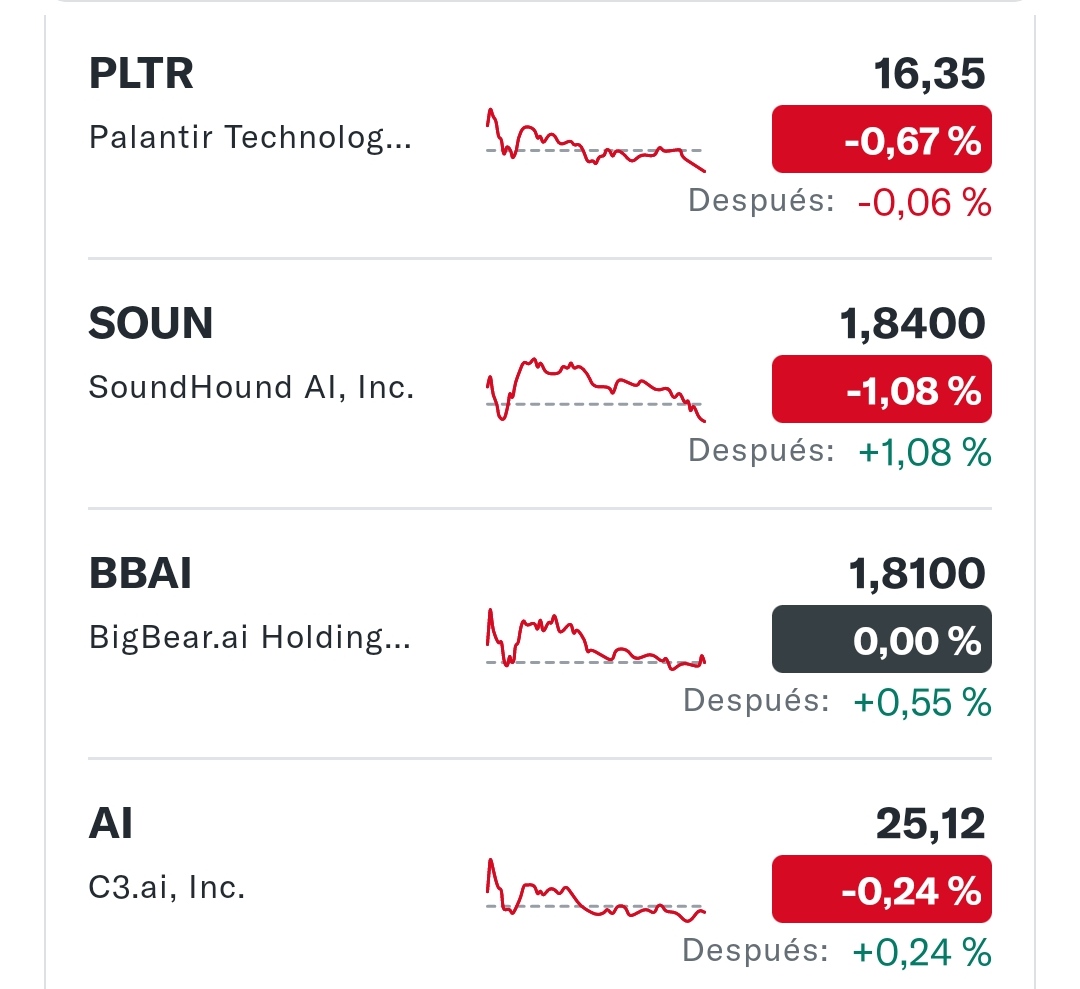View the SOUN sparkline chart
Viewport: 1080px width, 989px height.
point(596,390)
